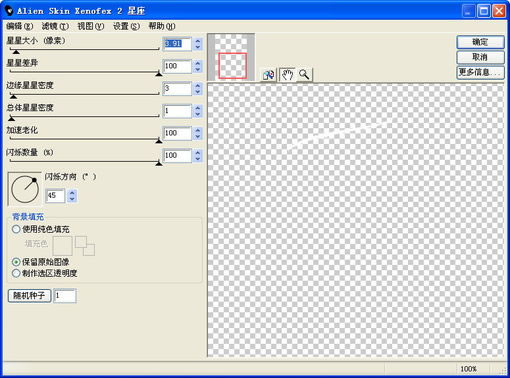Click the 取消 button
The height and width of the screenshot is (378, 510).
click(480, 57)
